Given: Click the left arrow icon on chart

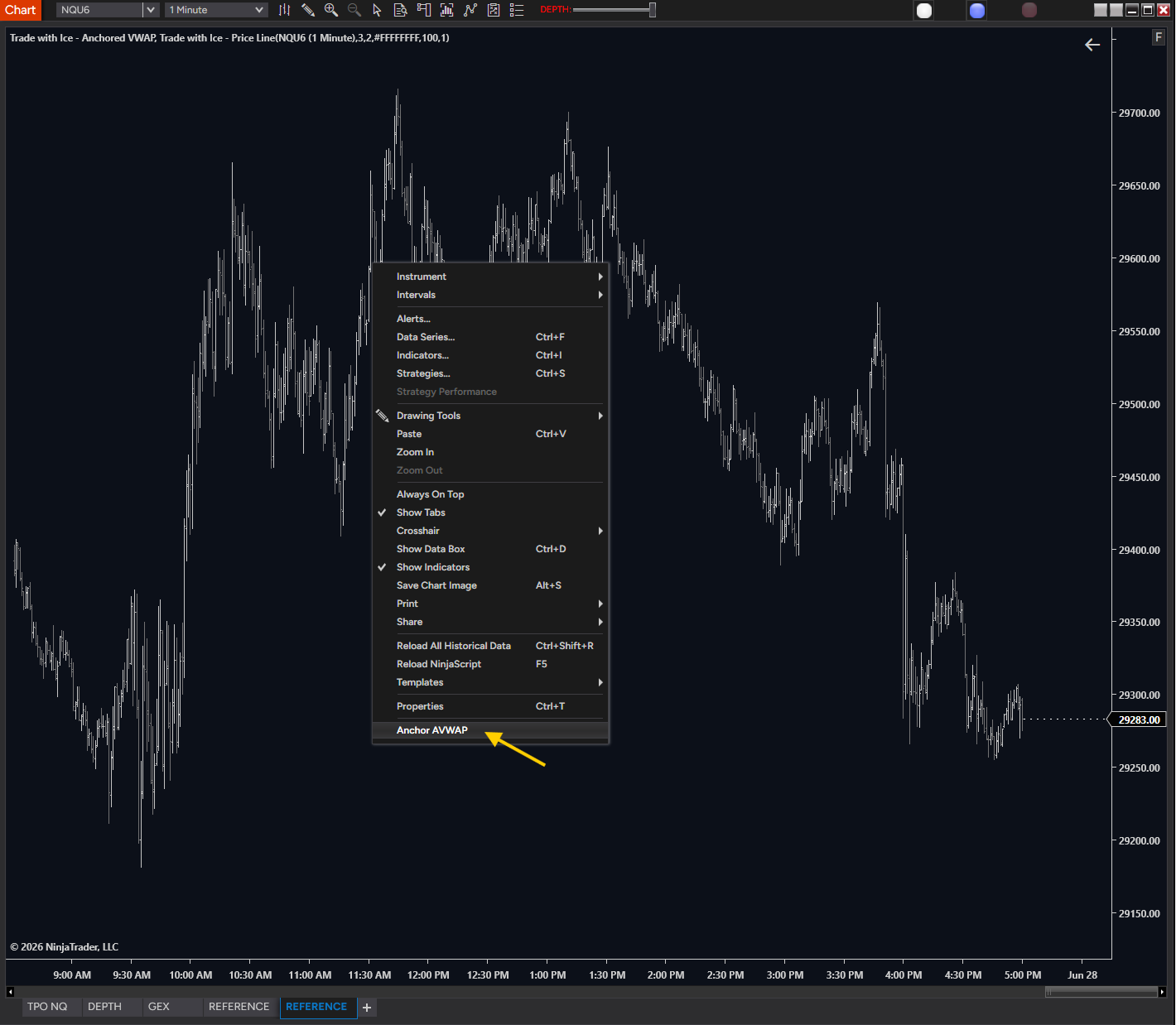Looking at the screenshot, I should click(1092, 45).
